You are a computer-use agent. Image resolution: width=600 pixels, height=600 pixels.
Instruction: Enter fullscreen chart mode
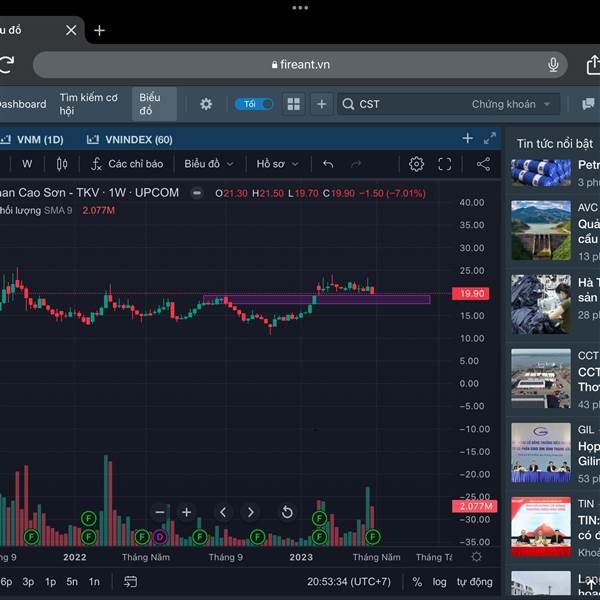(444, 164)
